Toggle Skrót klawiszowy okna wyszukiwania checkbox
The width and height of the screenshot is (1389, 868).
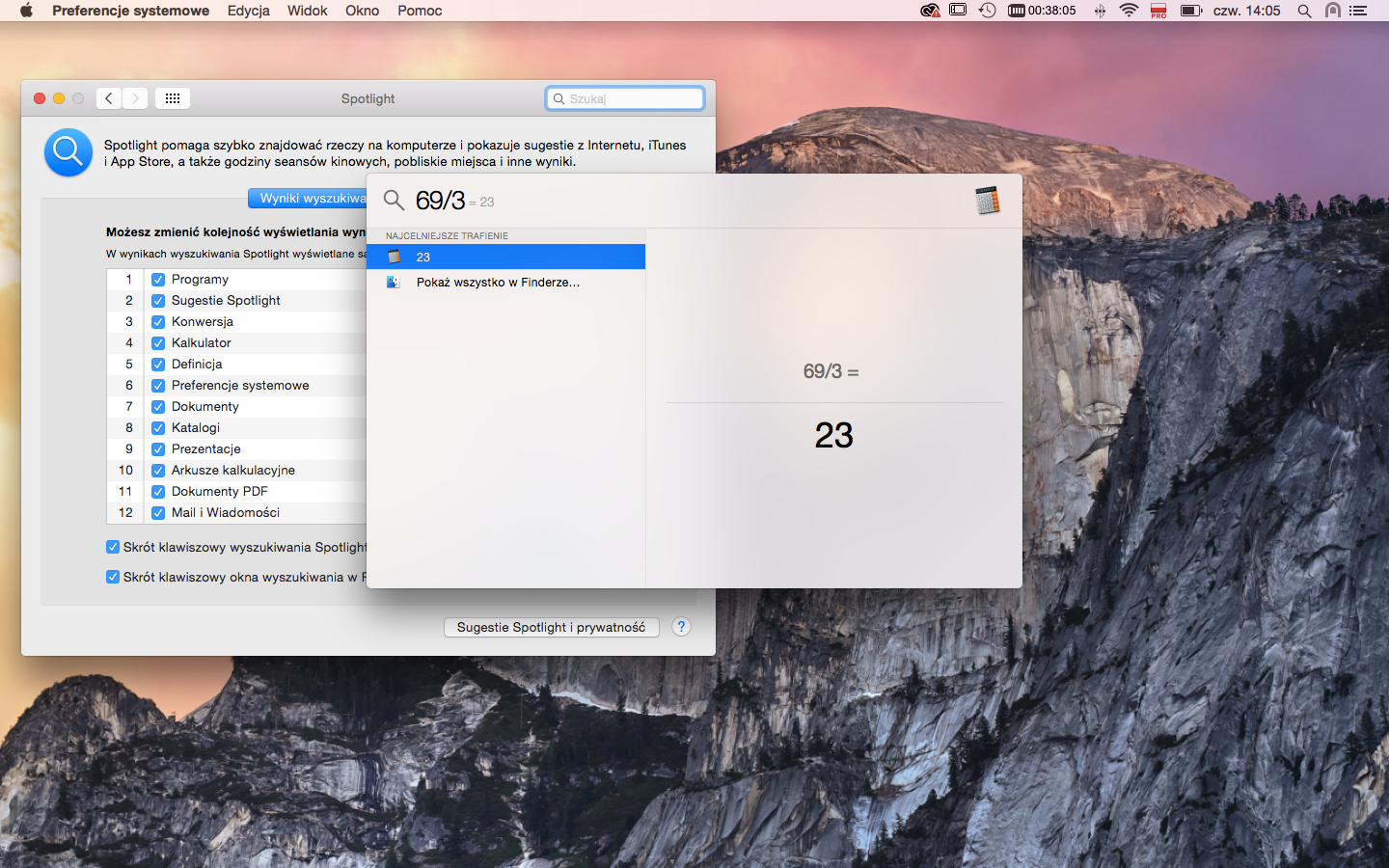(113, 577)
